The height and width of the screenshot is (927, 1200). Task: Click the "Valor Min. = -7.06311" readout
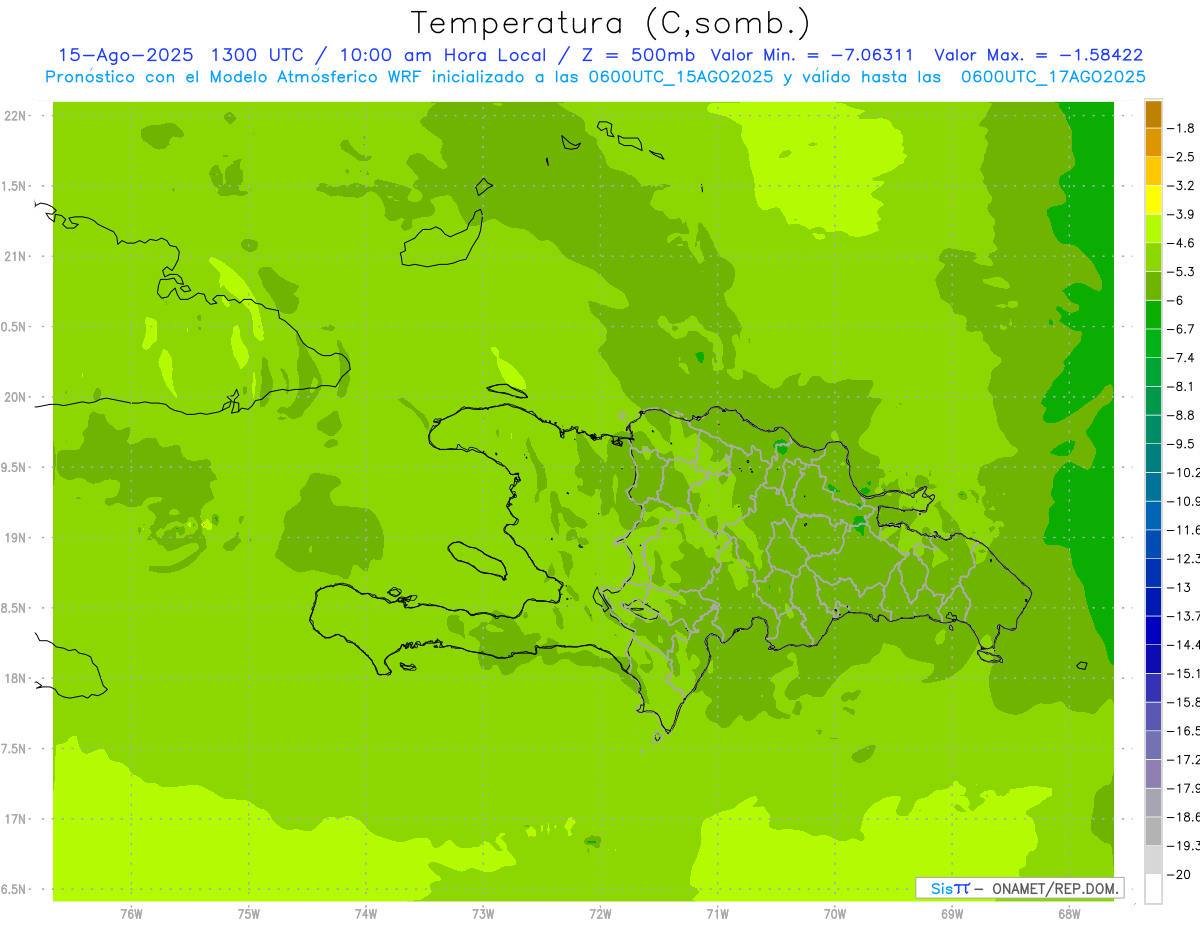tap(812, 55)
